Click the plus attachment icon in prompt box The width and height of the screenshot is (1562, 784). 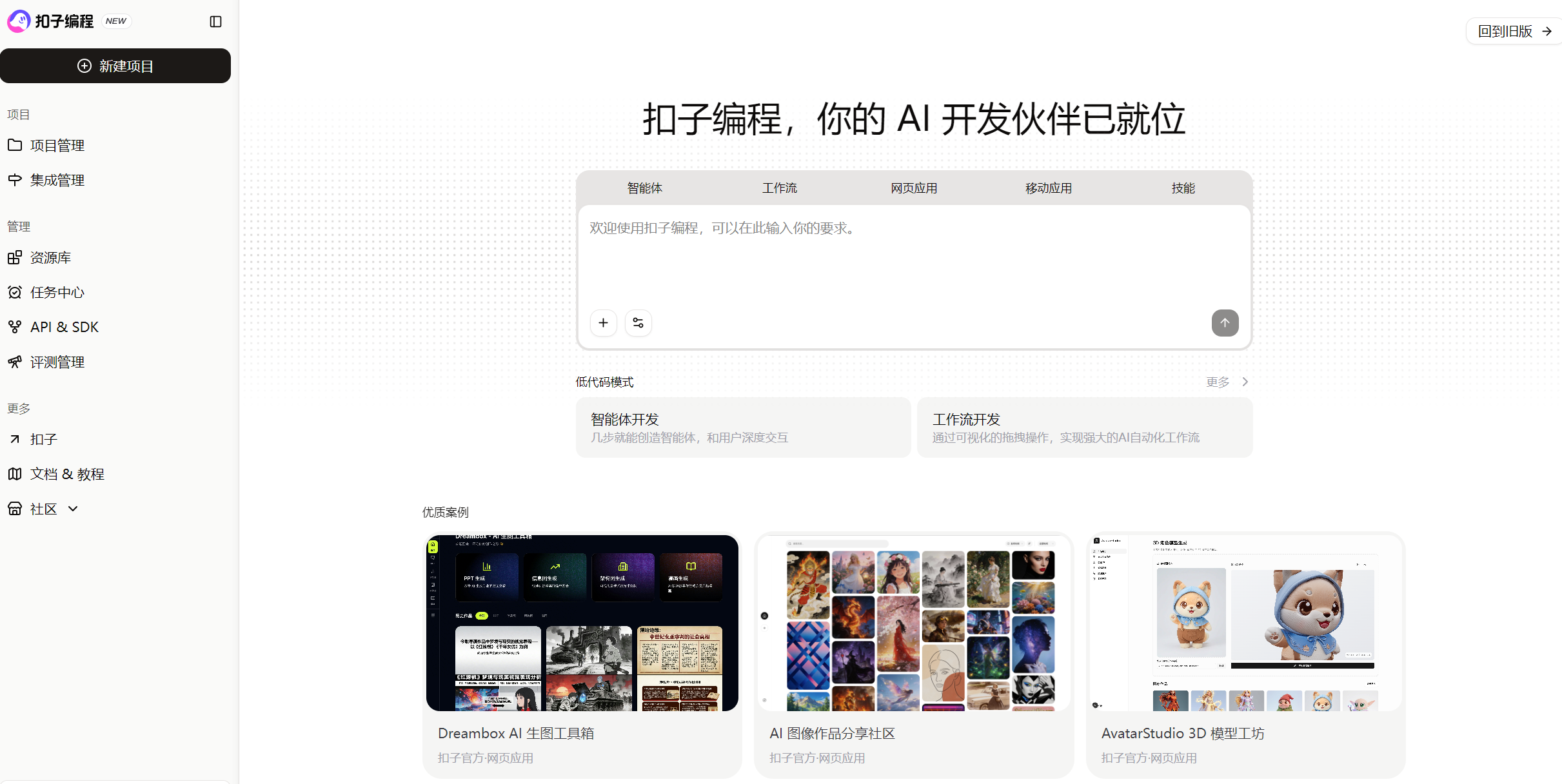pos(603,323)
